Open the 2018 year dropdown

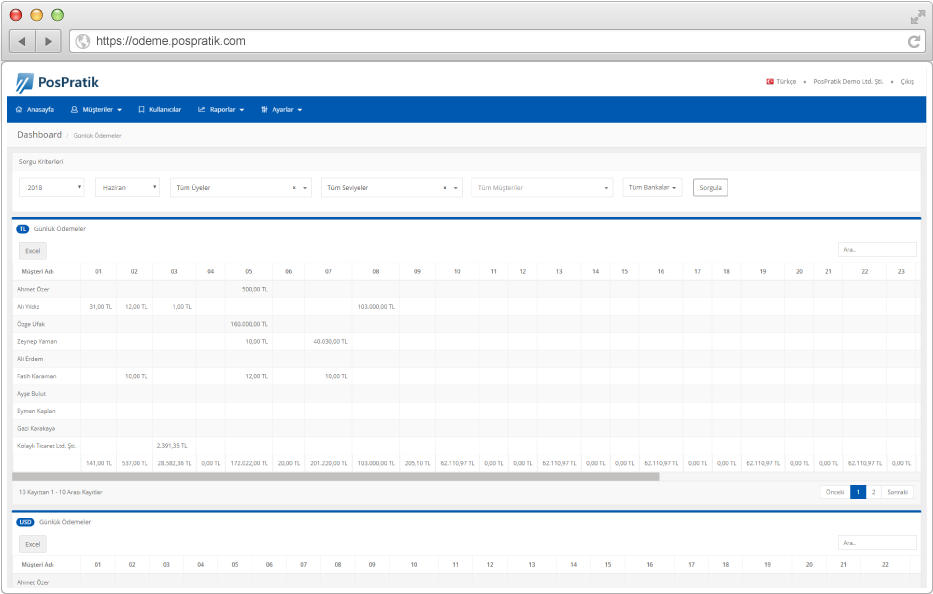[52, 187]
